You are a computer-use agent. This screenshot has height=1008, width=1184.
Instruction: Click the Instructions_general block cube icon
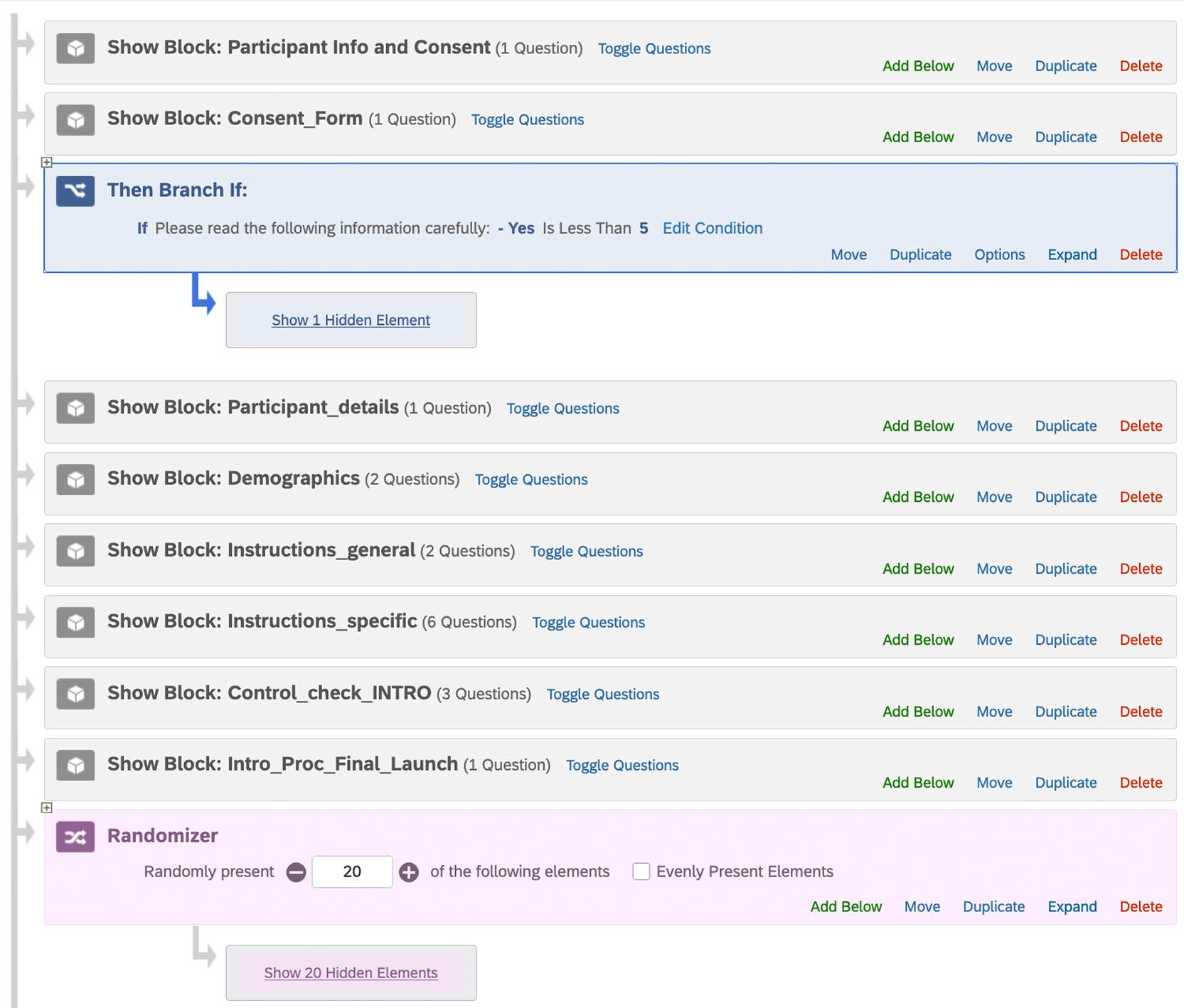click(x=75, y=552)
